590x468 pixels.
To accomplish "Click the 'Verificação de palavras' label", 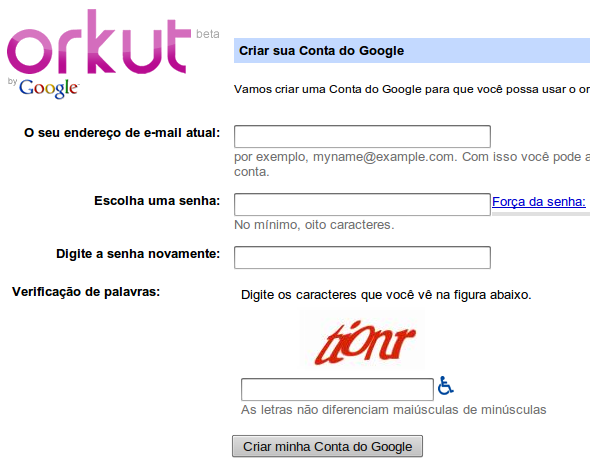I will [x=86, y=292].
